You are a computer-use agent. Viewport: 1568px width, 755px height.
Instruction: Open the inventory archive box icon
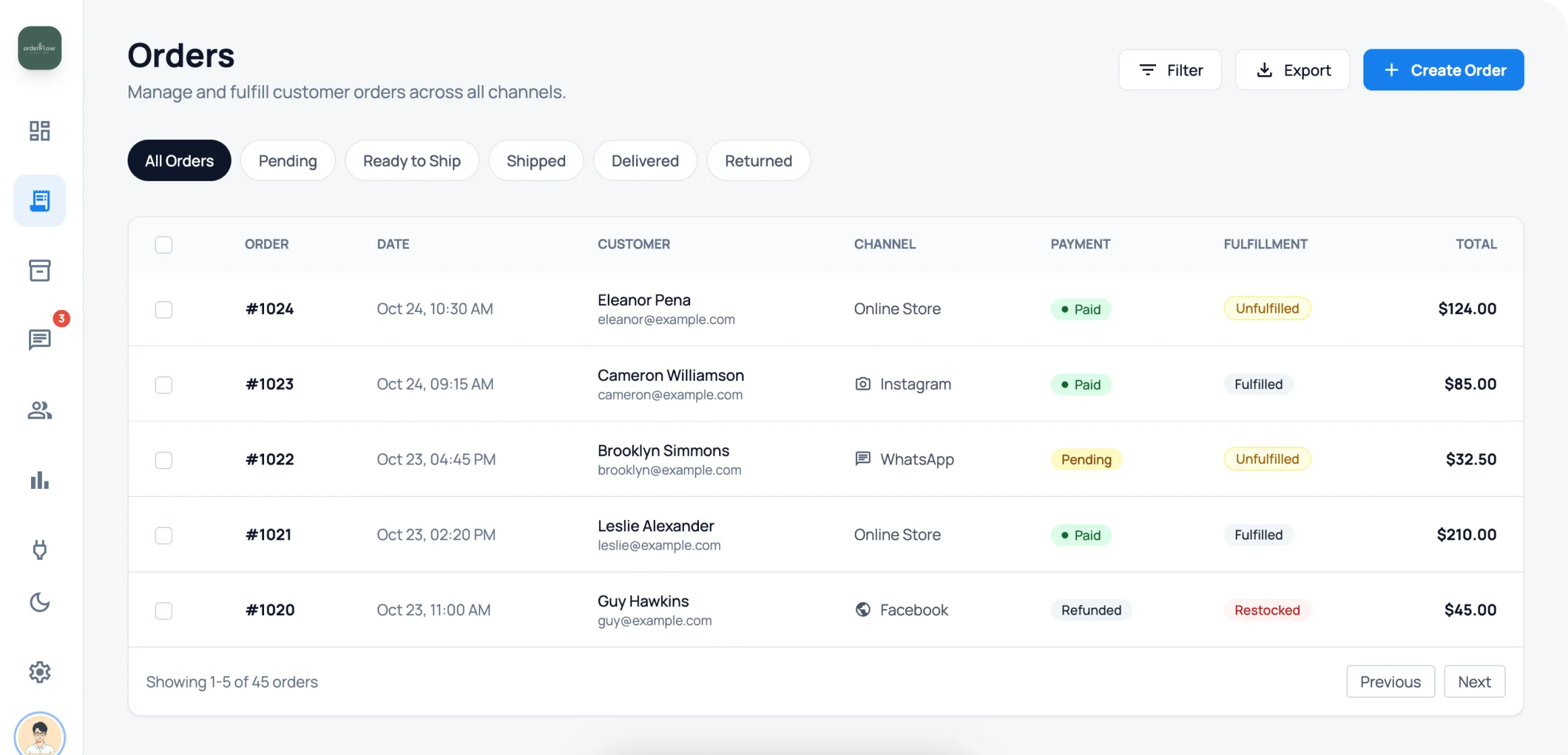tap(40, 270)
